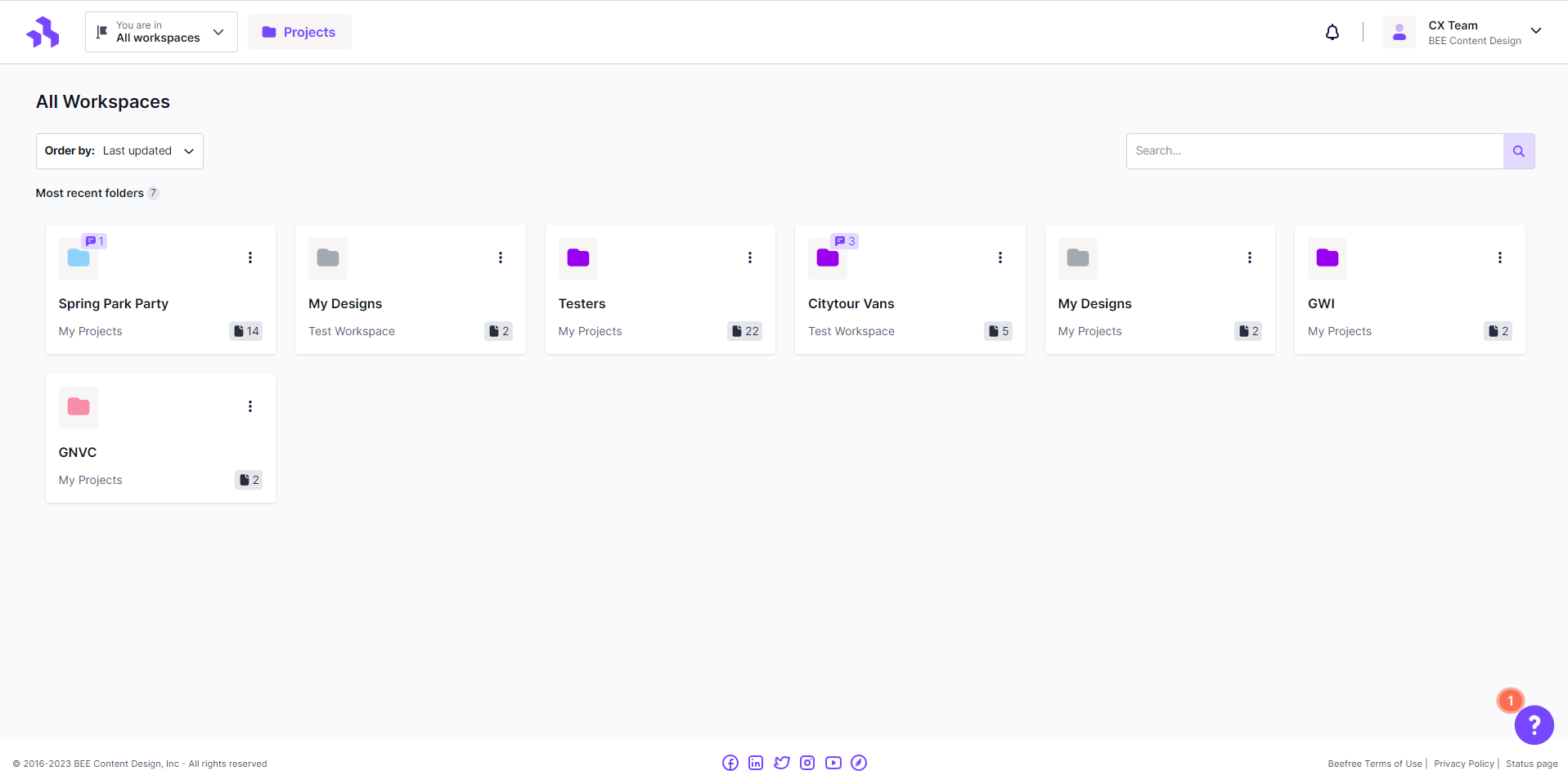Image resolution: width=1568 pixels, height=784 pixels.
Task: Click the 2 files badge on GNVC
Action: coord(249,480)
